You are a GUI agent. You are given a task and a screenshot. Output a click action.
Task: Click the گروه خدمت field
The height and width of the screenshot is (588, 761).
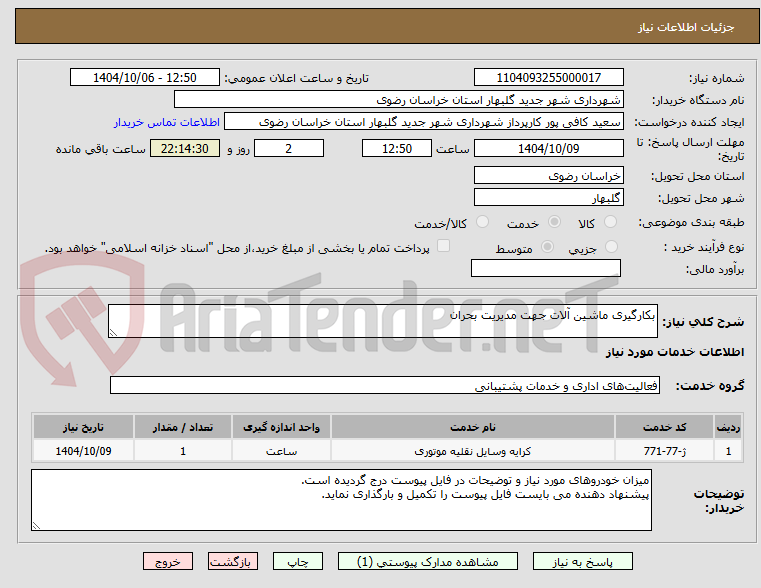click(385, 385)
